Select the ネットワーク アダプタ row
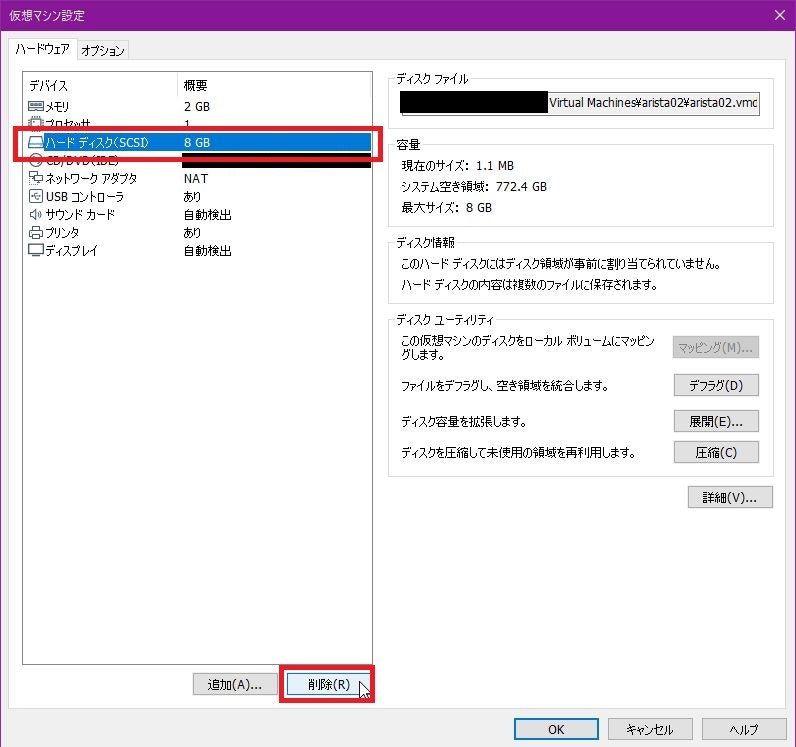 pyautogui.click(x=197, y=178)
